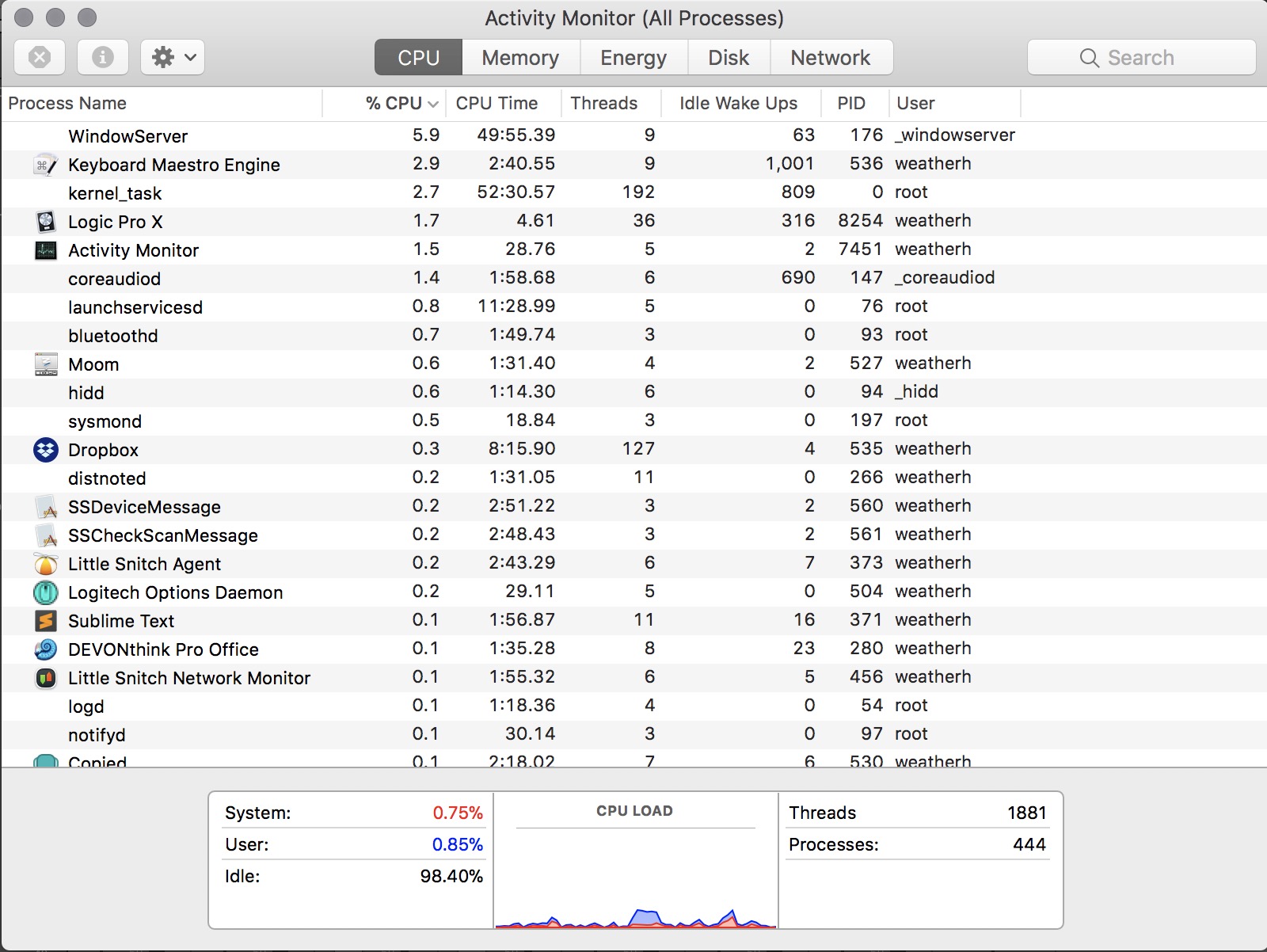Click the DEVONthink Pro Office icon
The height and width of the screenshot is (952, 1267).
click(x=46, y=649)
